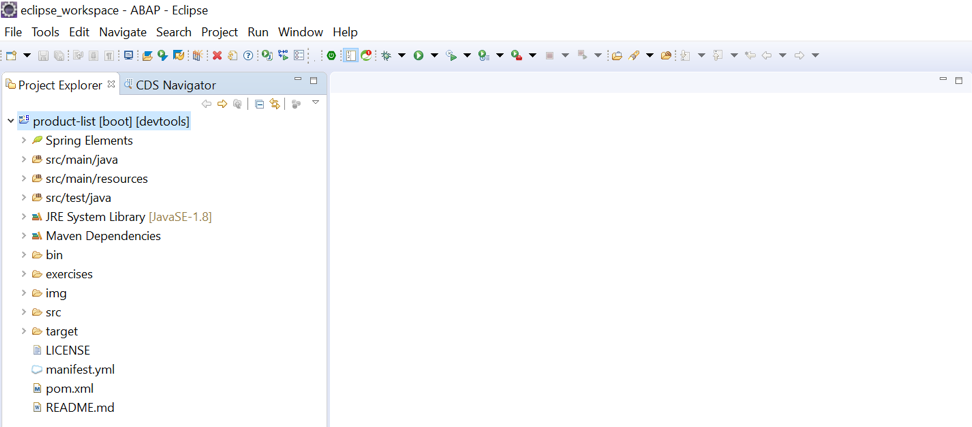Expand the JRE System Library node

[x=24, y=217]
